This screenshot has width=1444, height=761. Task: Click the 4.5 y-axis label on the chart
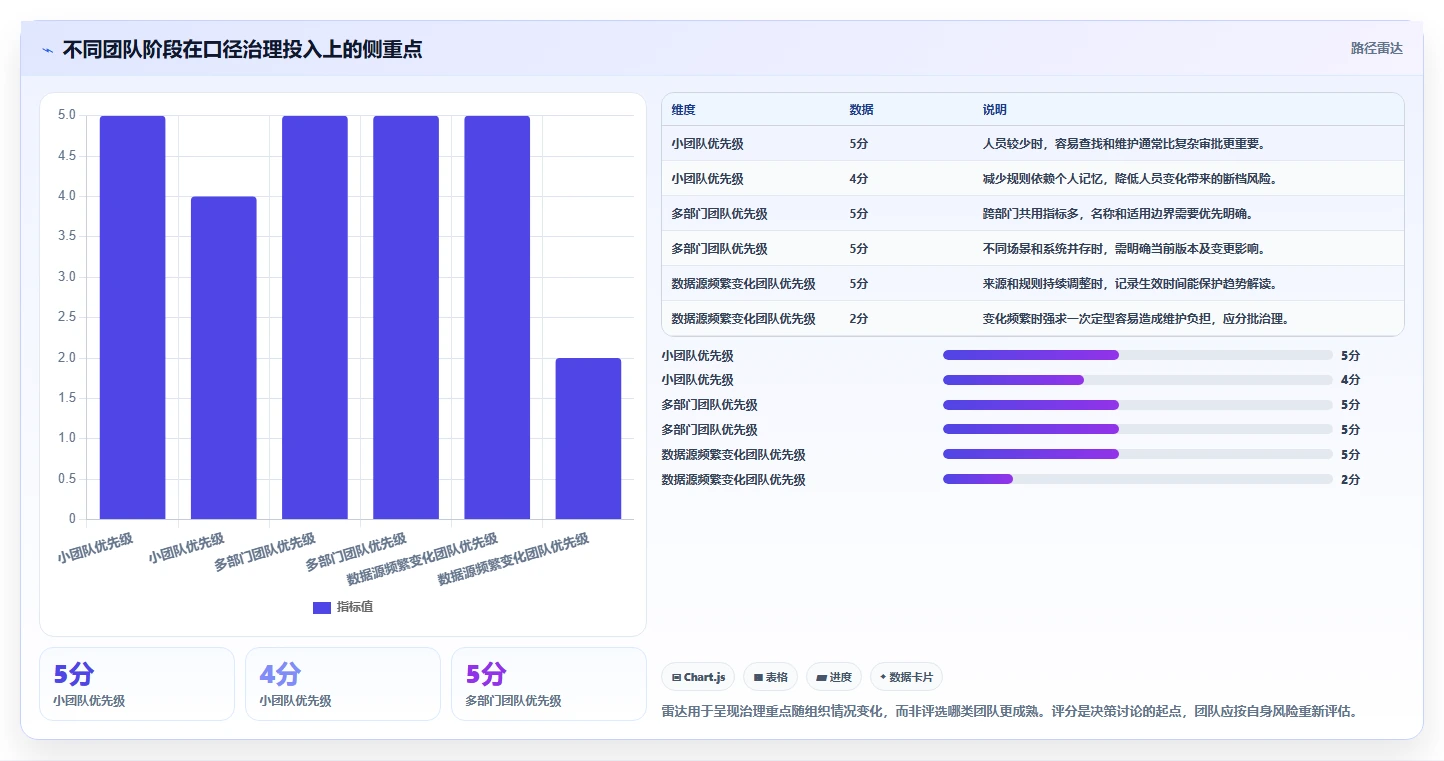click(x=65, y=156)
